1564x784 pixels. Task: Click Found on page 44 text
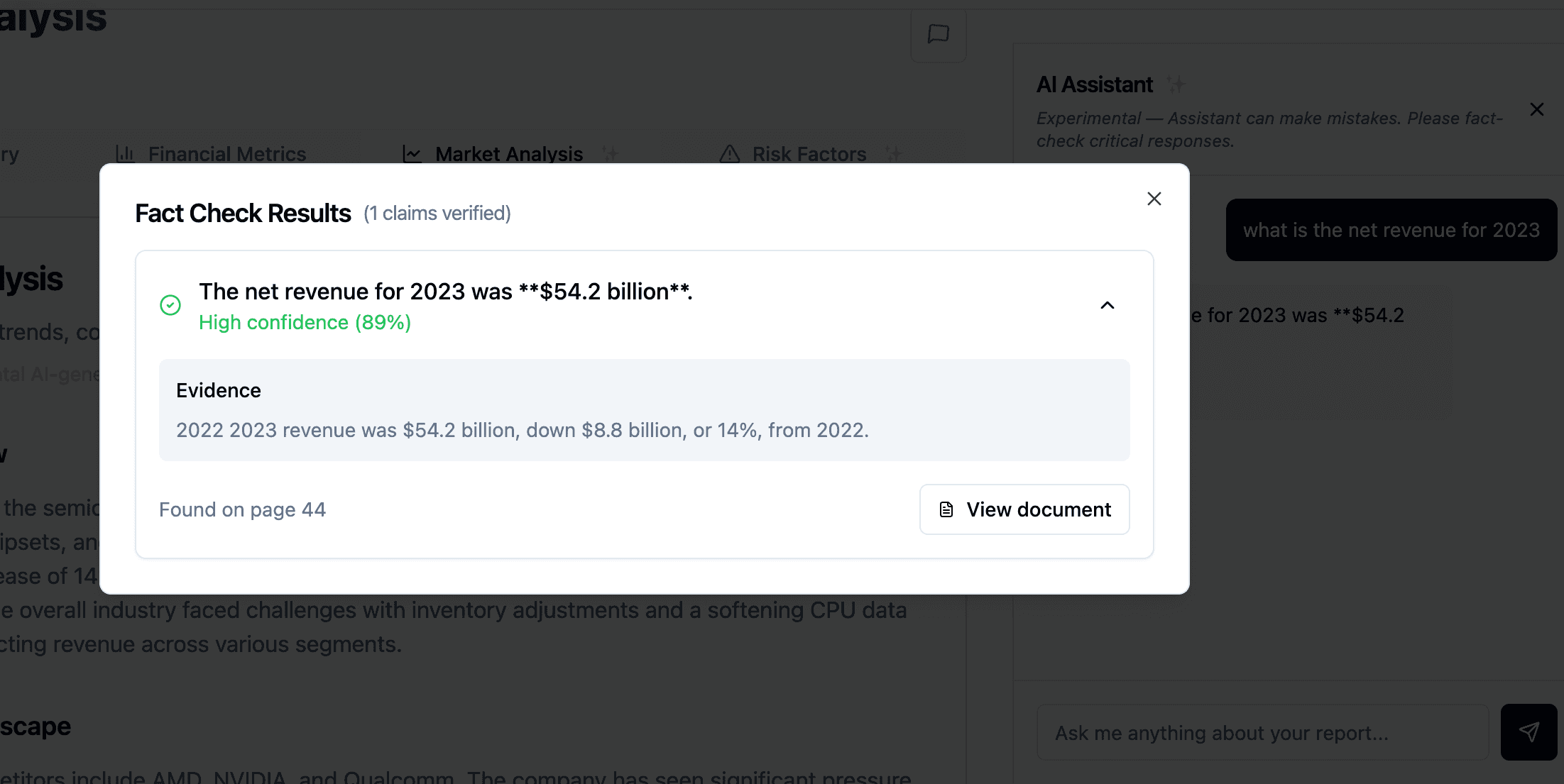[x=242, y=509]
